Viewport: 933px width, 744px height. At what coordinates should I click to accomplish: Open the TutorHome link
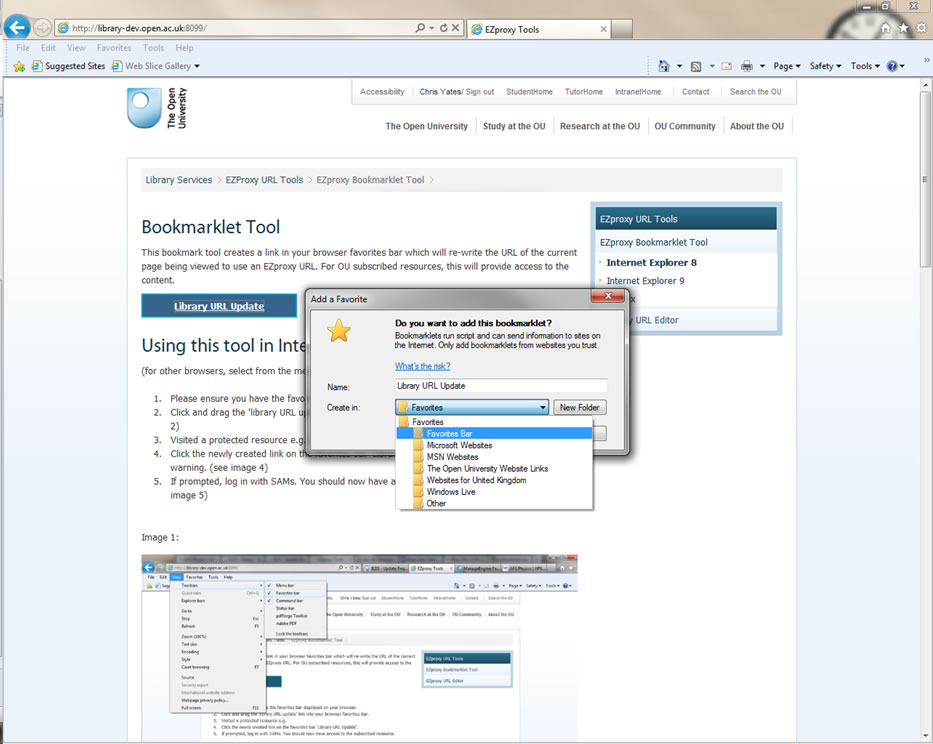[x=584, y=92]
